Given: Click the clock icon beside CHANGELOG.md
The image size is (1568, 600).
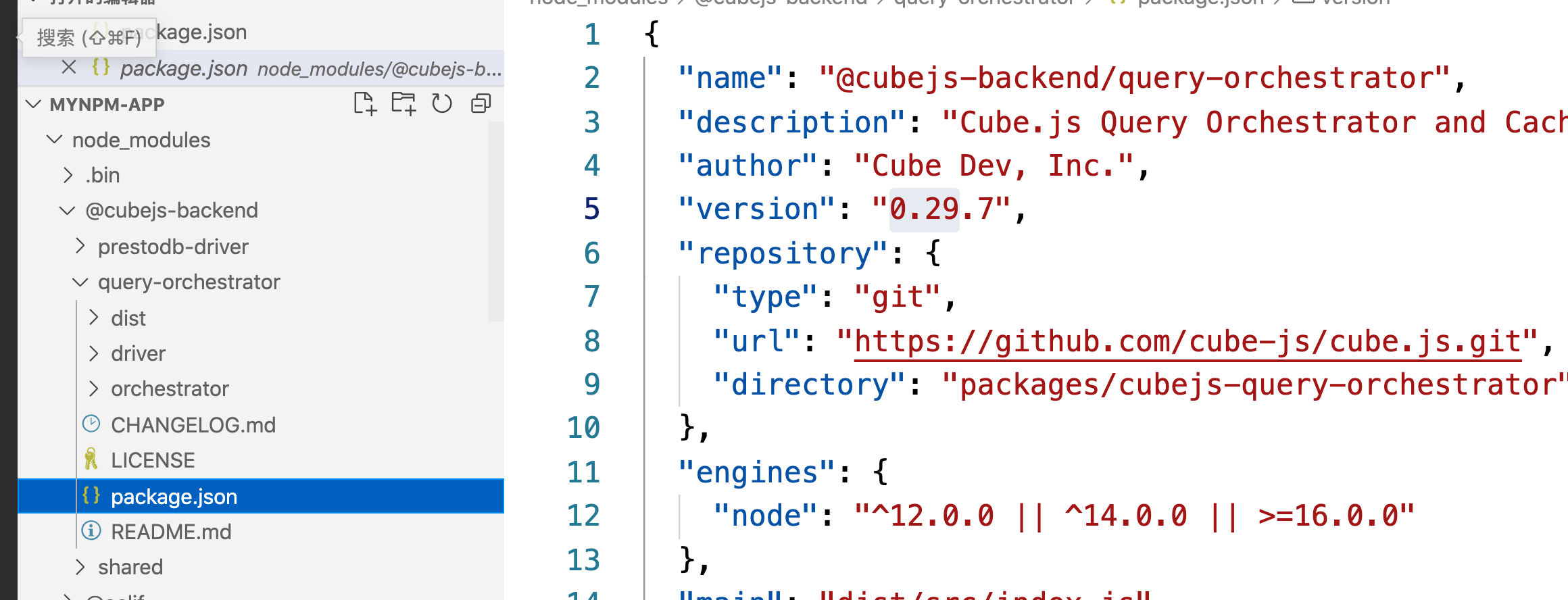Looking at the screenshot, I should click(x=91, y=424).
